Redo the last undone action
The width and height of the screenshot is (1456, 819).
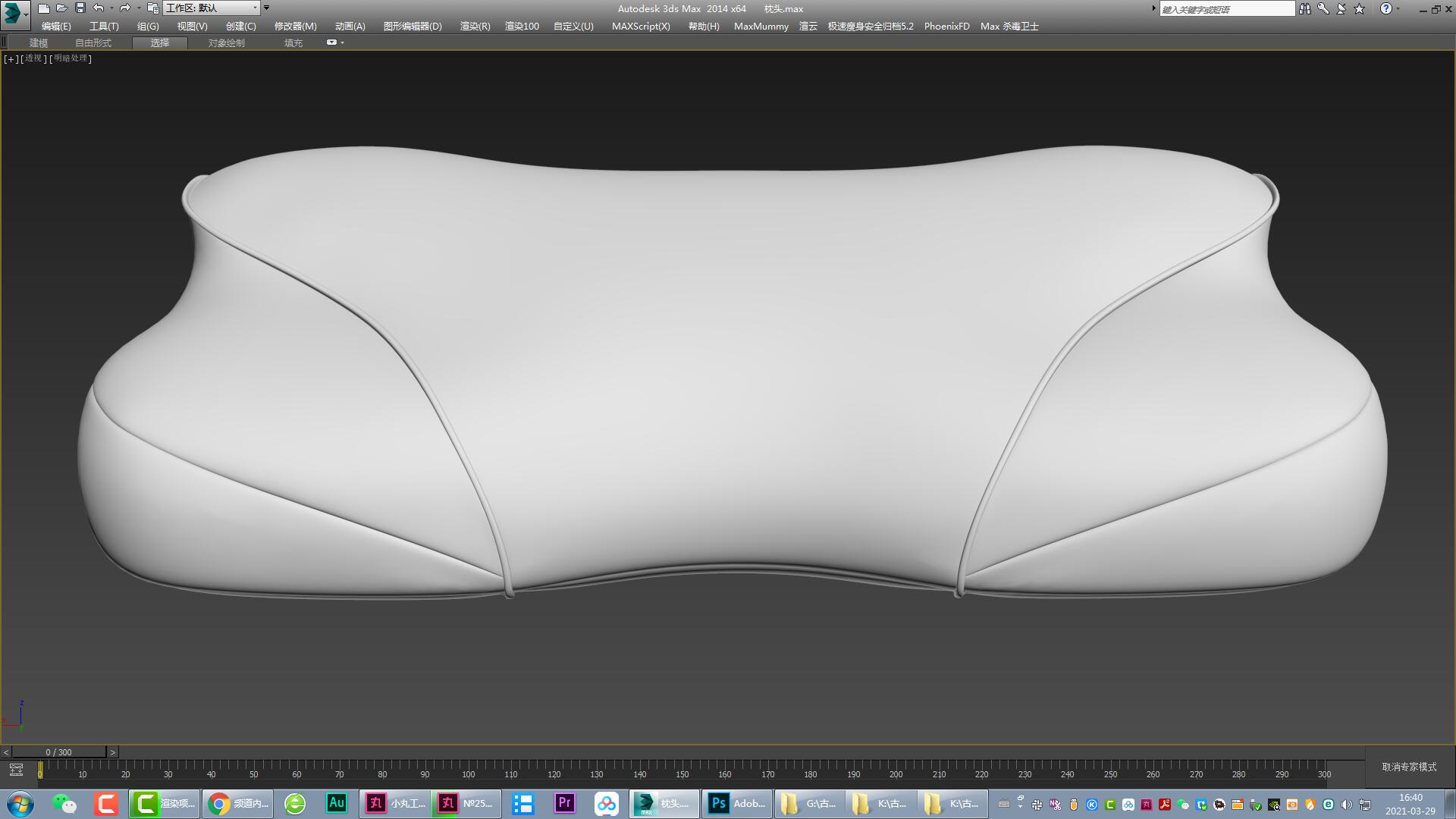coord(126,8)
